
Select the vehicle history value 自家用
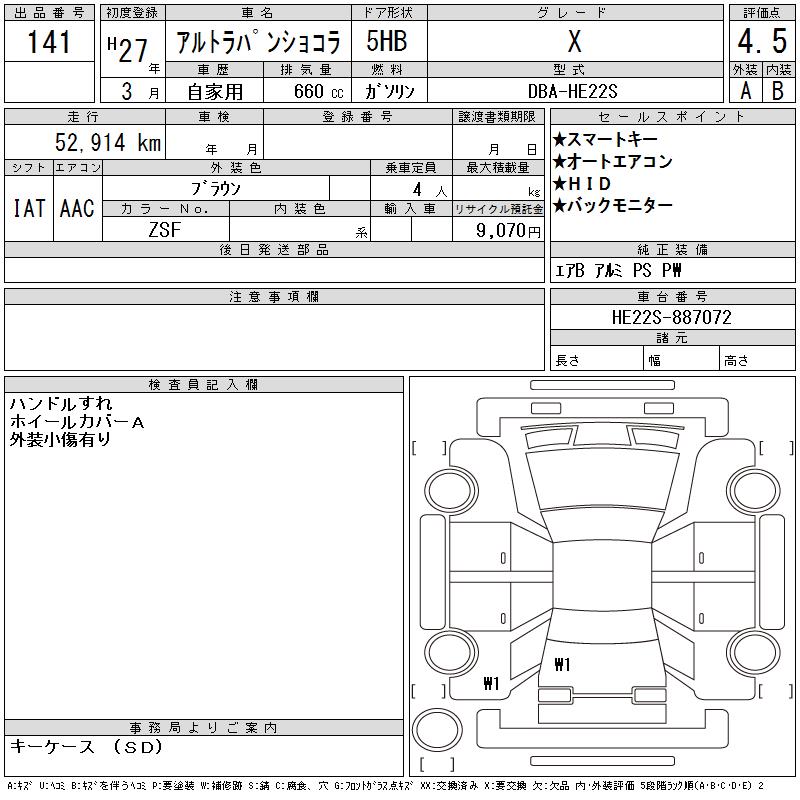click(x=215, y=92)
